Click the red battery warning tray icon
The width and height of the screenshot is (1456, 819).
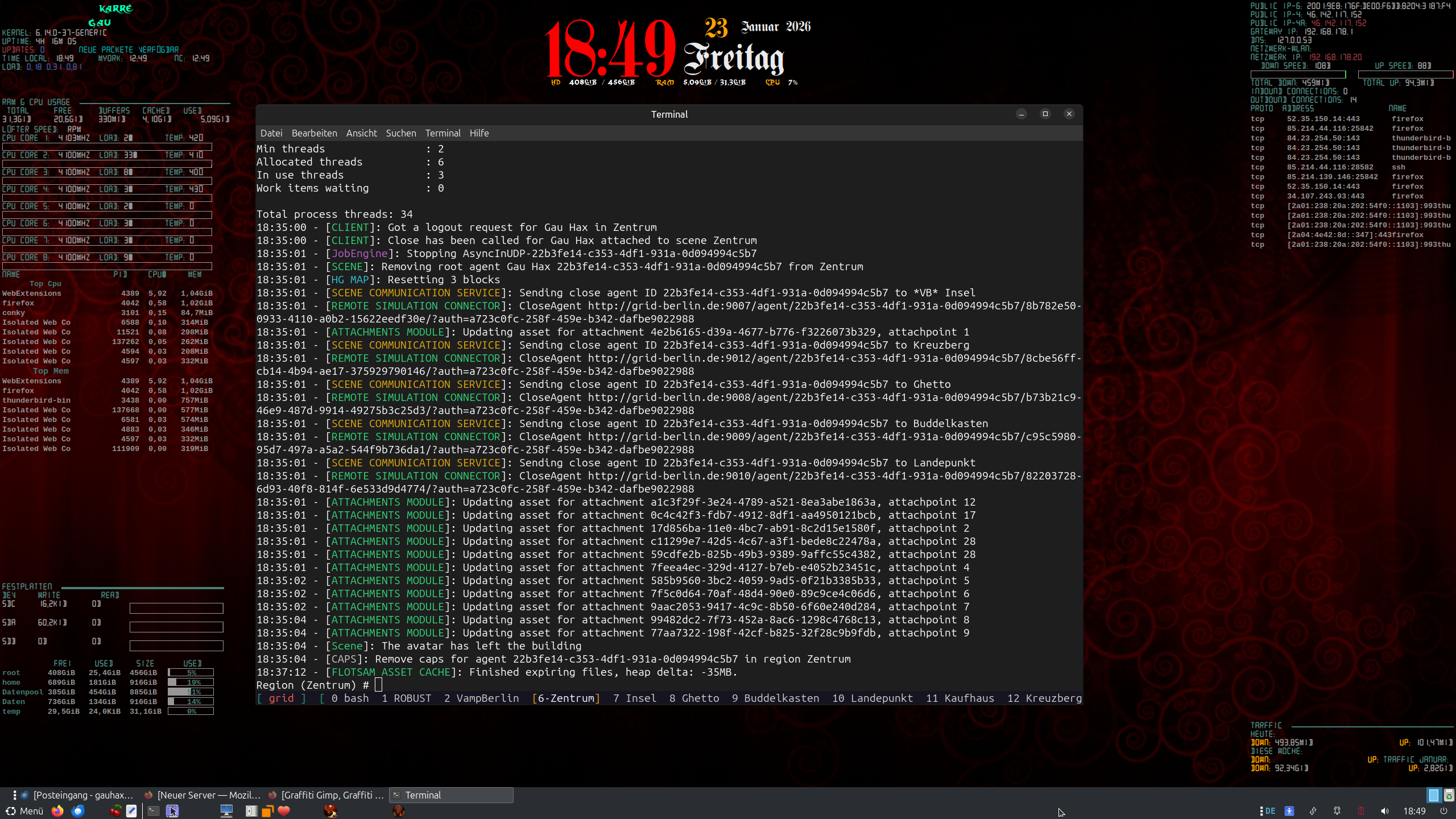tap(1360, 811)
